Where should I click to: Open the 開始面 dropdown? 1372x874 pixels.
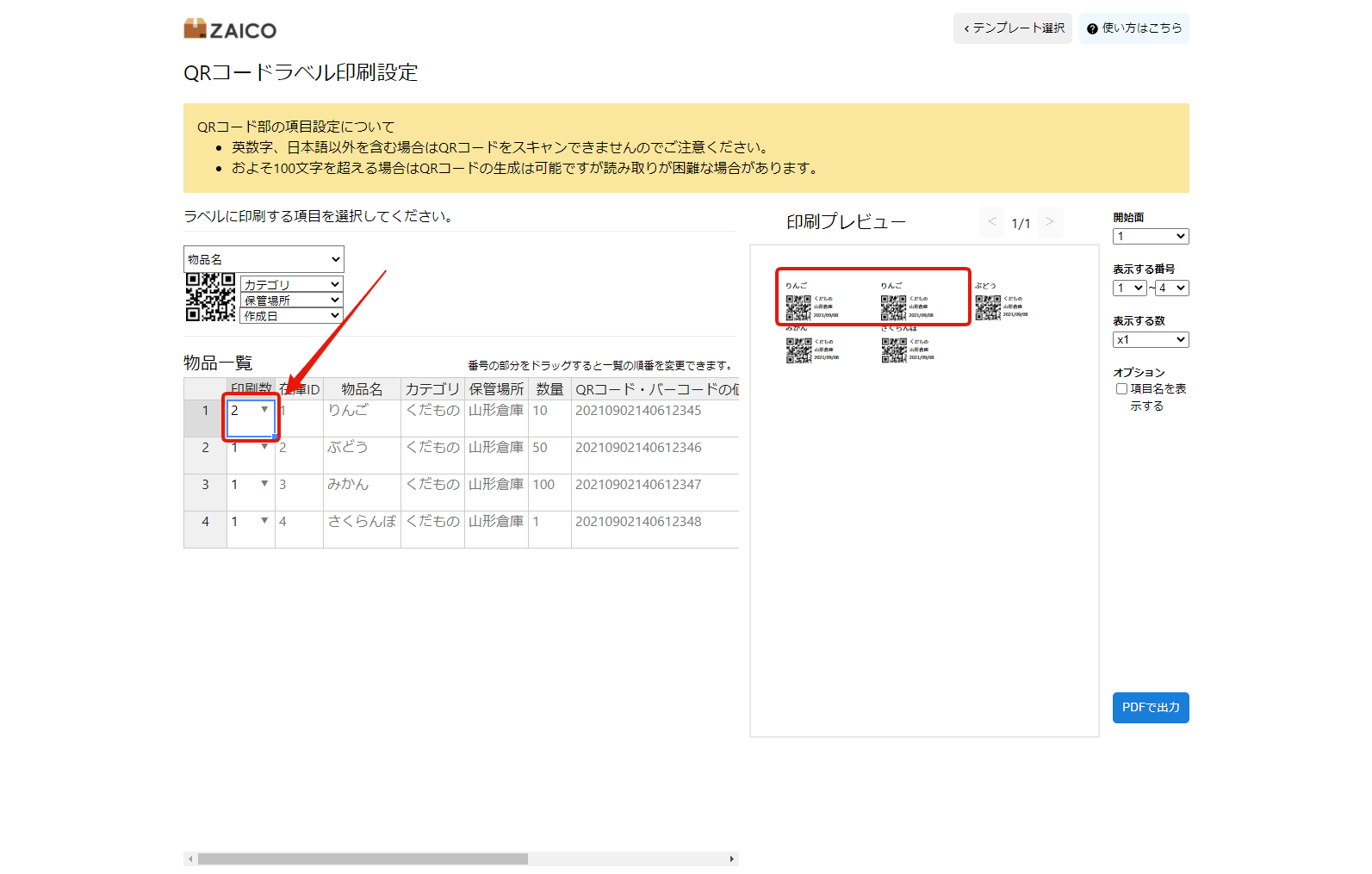1151,236
